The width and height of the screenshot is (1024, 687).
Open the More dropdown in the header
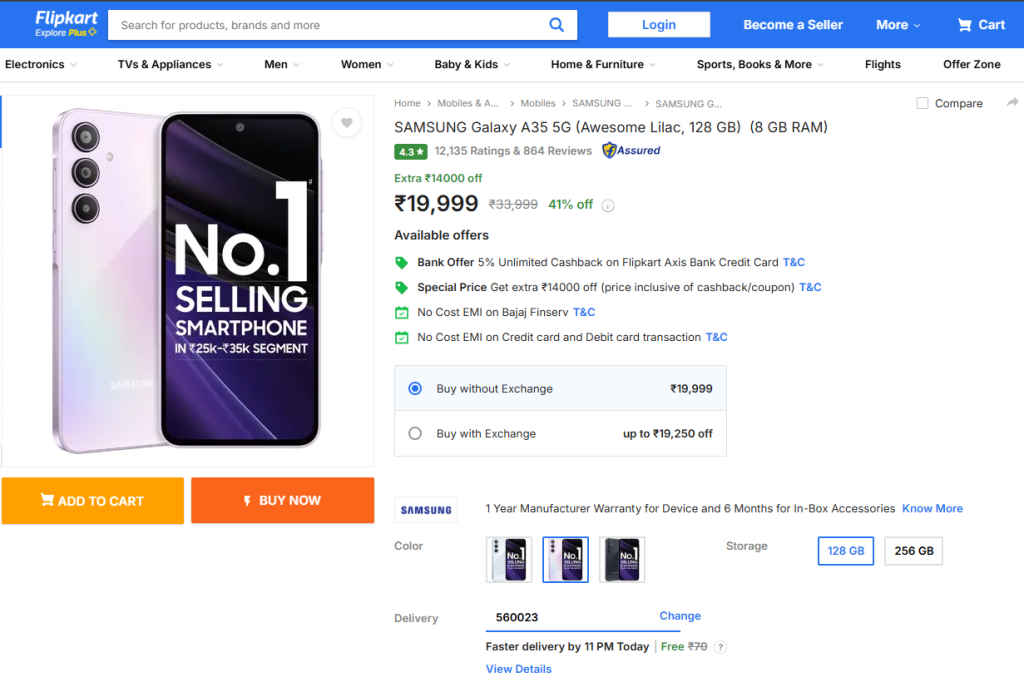coord(895,24)
